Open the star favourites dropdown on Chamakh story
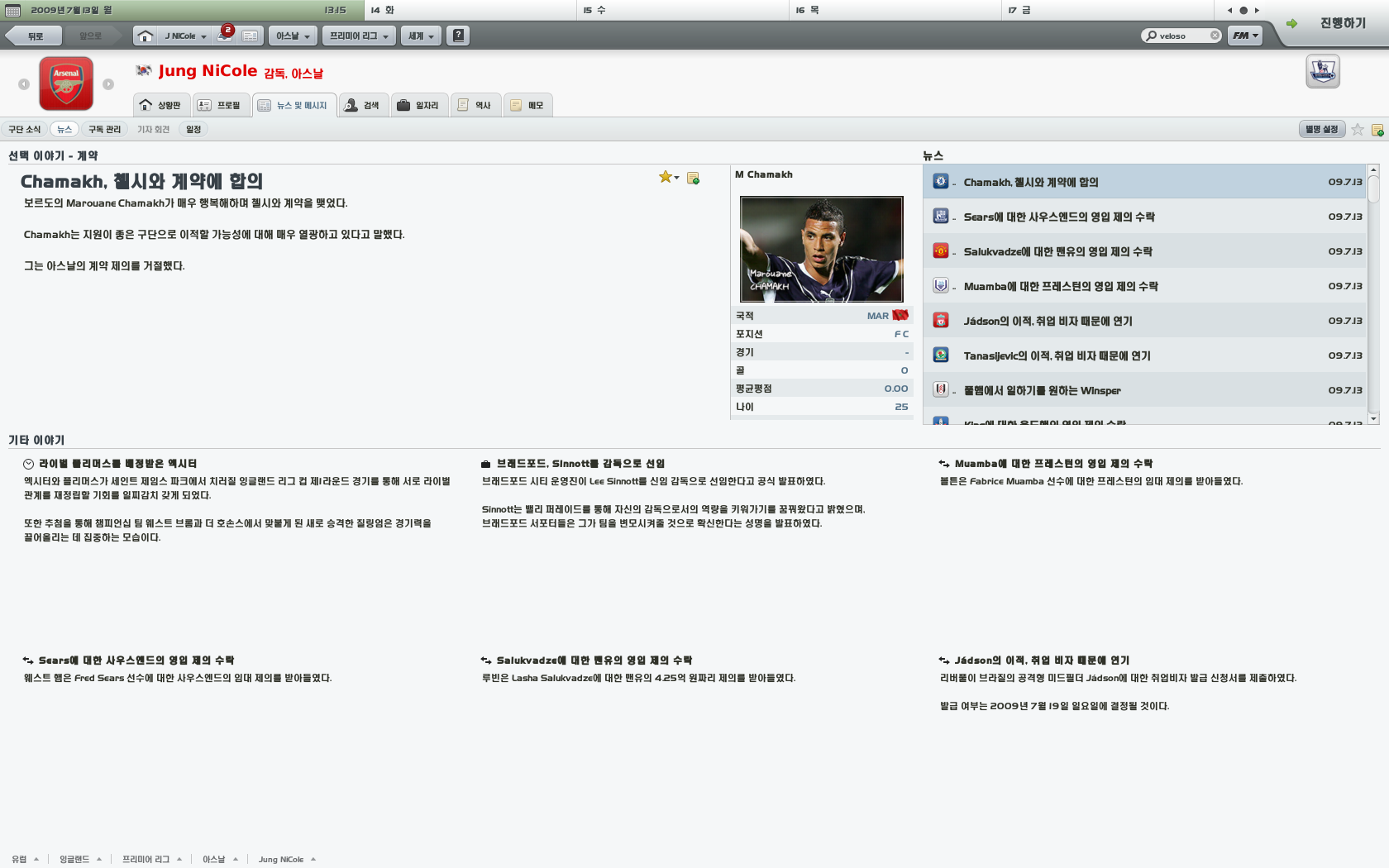 (669, 177)
